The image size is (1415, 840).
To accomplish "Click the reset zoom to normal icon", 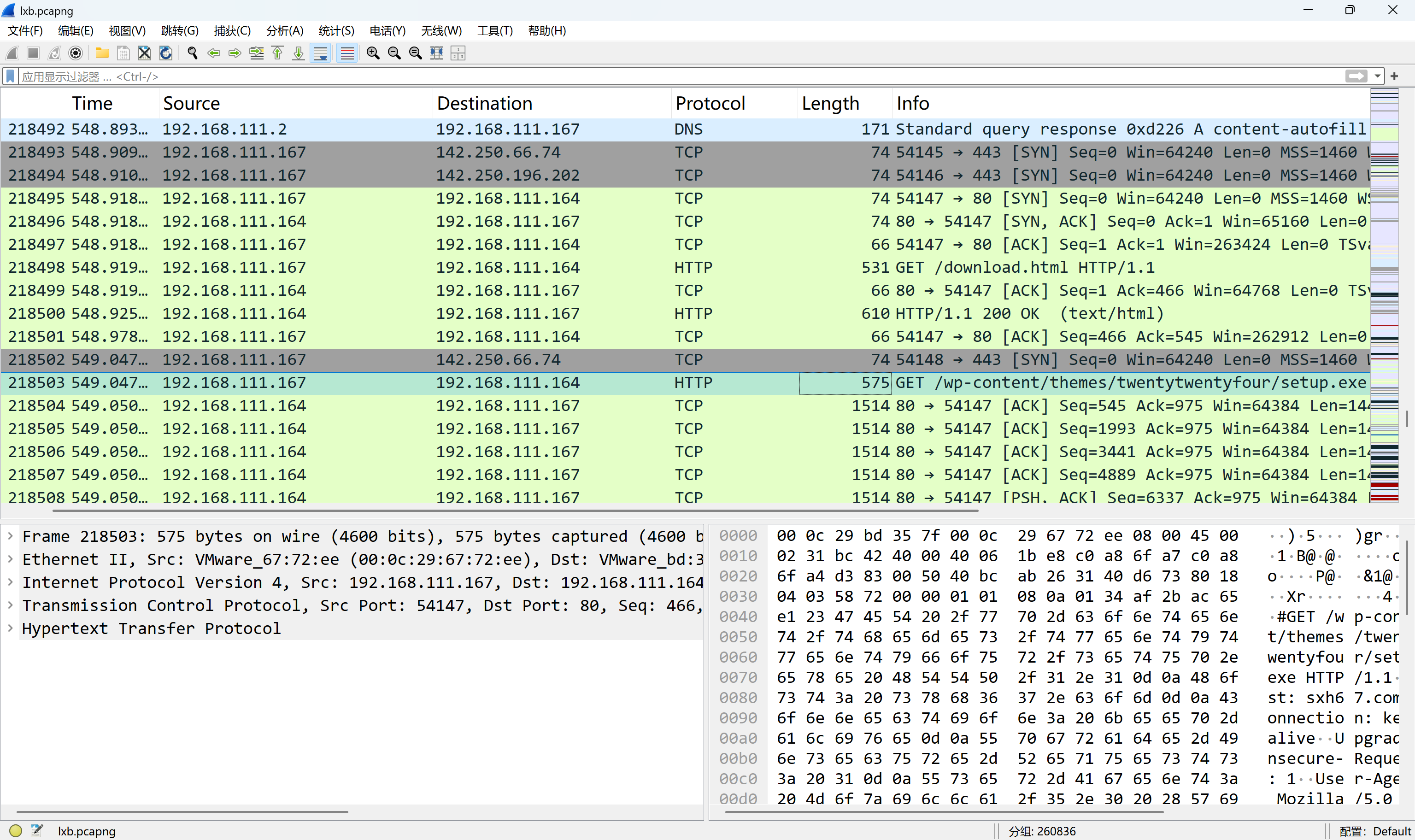I will pyautogui.click(x=416, y=53).
